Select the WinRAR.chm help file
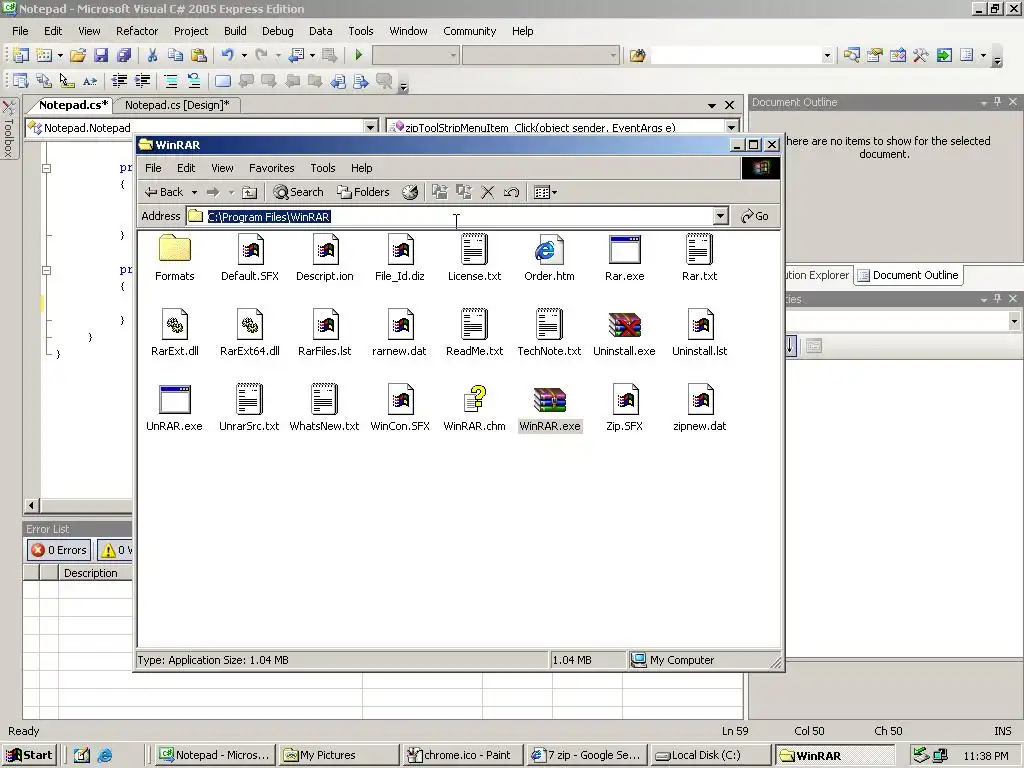Viewport: 1024px width, 768px height. (x=474, y=408)
